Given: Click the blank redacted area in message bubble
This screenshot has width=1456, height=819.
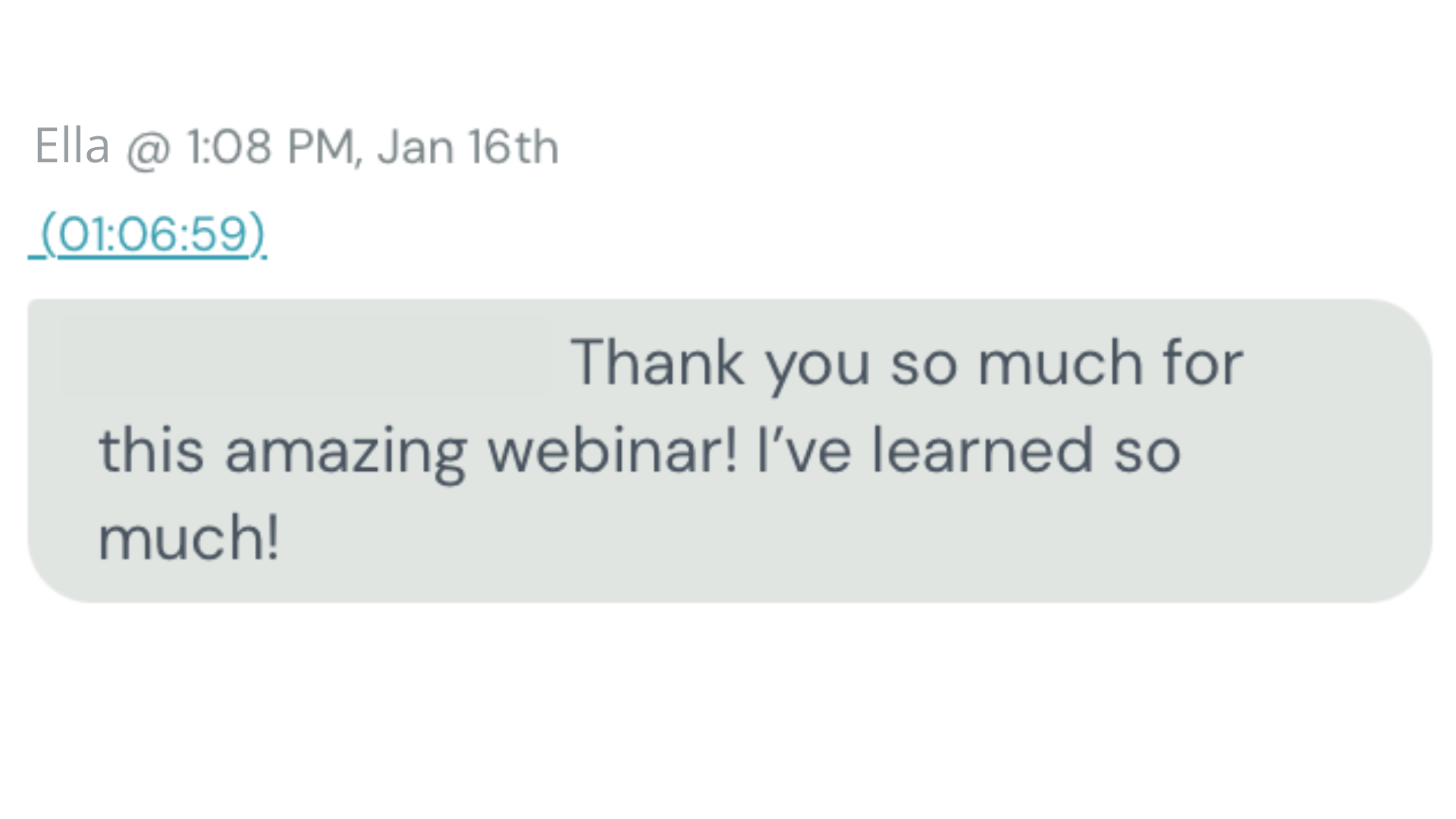Looking at the screenshot, I should pyautogui.click(x=305, y=357).
